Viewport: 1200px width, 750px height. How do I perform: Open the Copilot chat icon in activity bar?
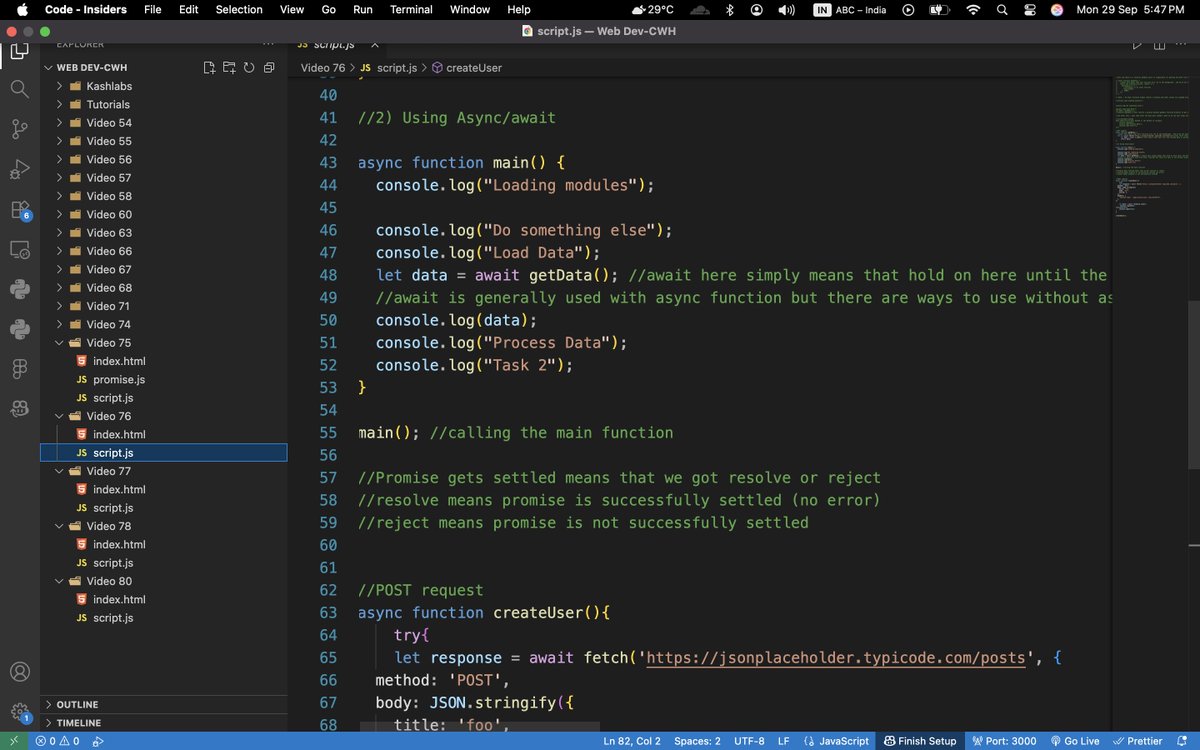pyautogui.click(x=19, y=408)
